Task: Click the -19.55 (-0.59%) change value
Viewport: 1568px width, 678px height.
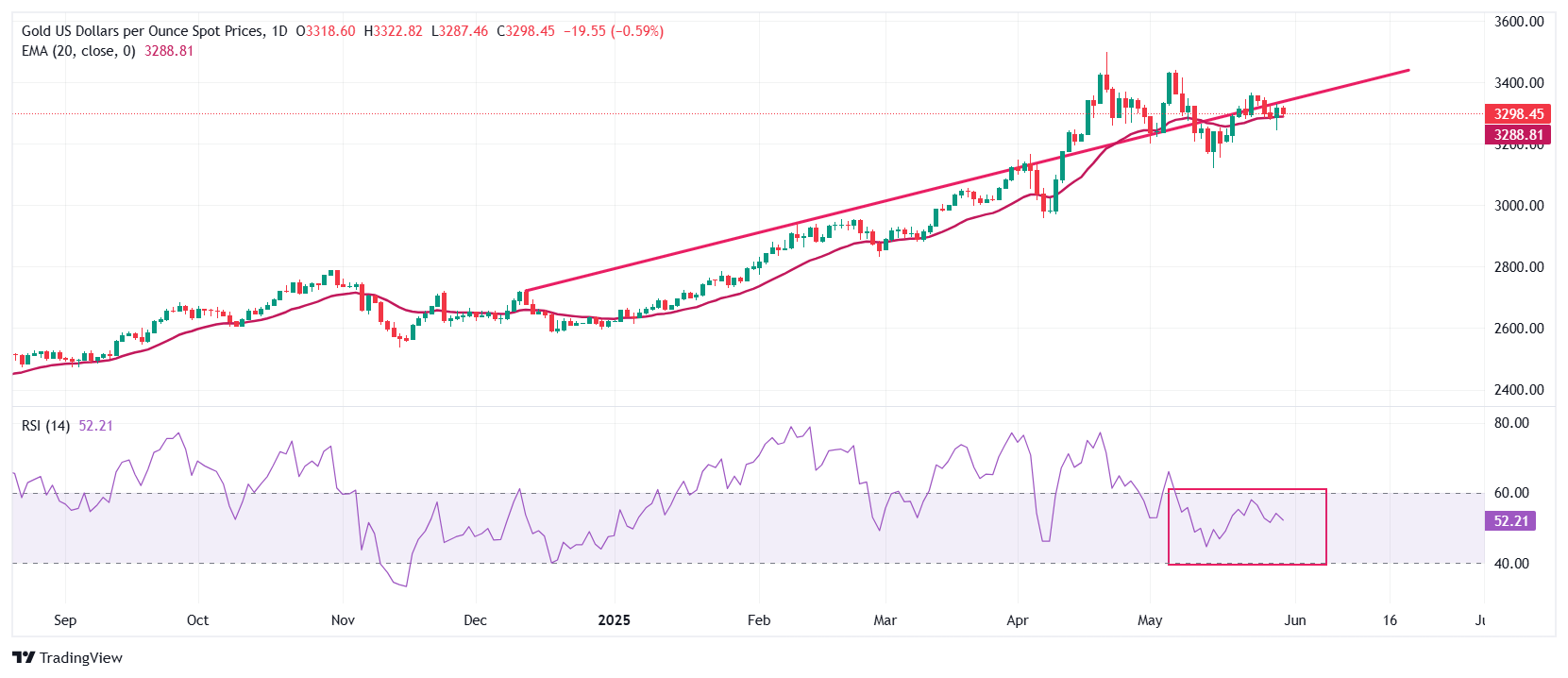Action: (614, 31)
